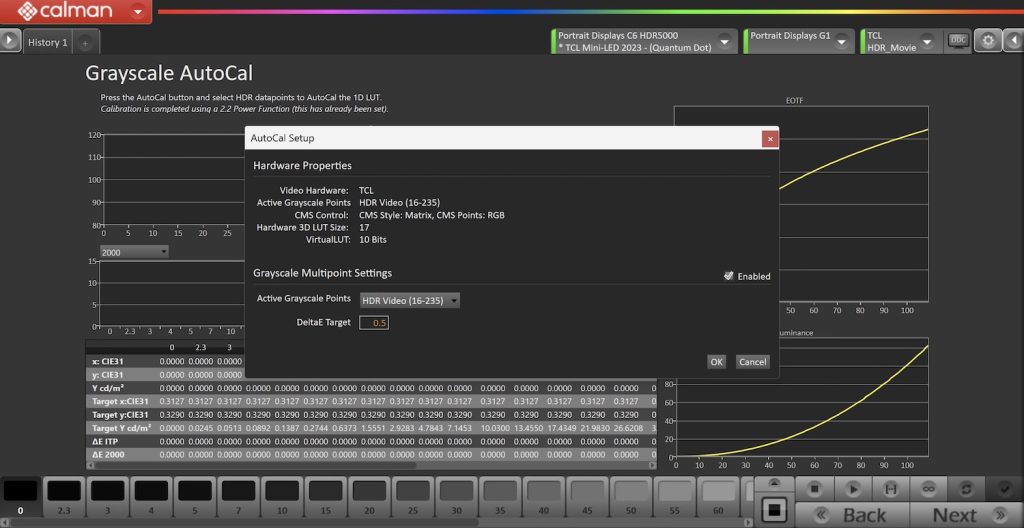Click the bottom patch strip scrollbar

[242, 523]
